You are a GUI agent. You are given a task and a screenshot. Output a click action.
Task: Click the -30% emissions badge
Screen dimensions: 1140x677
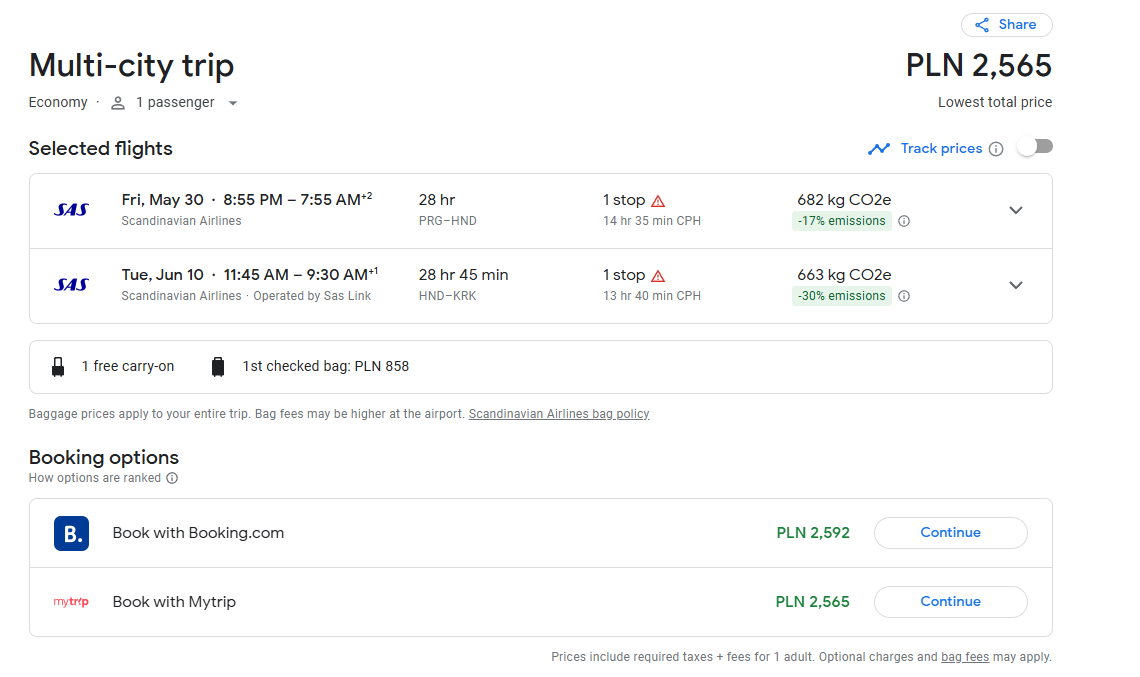(x=841, y=296)
